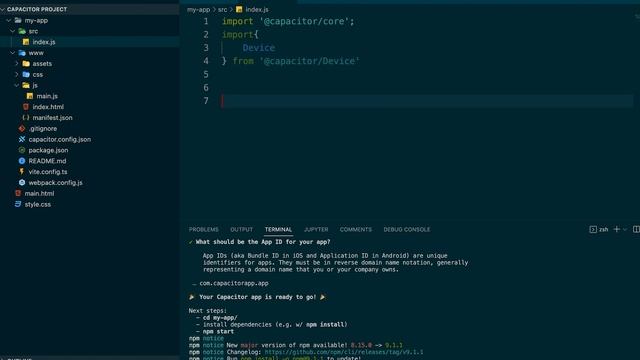
Task: Click style.css CSS file icon
Action: 18,204
